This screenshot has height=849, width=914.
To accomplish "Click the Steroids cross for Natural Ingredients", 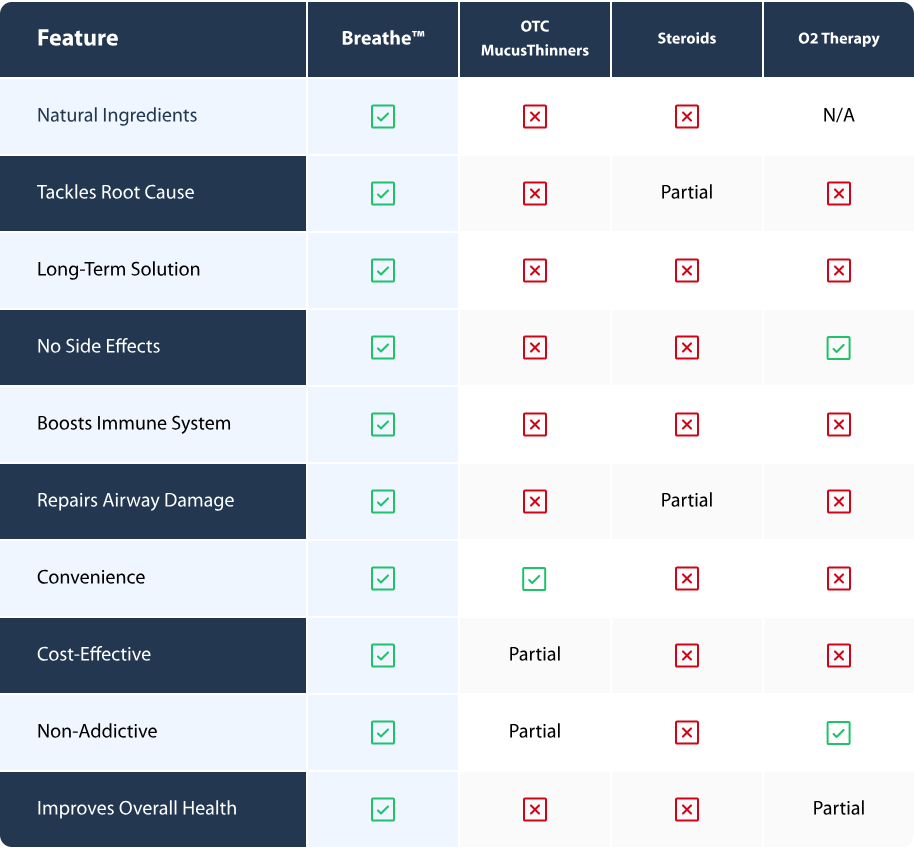I will 687,116.
